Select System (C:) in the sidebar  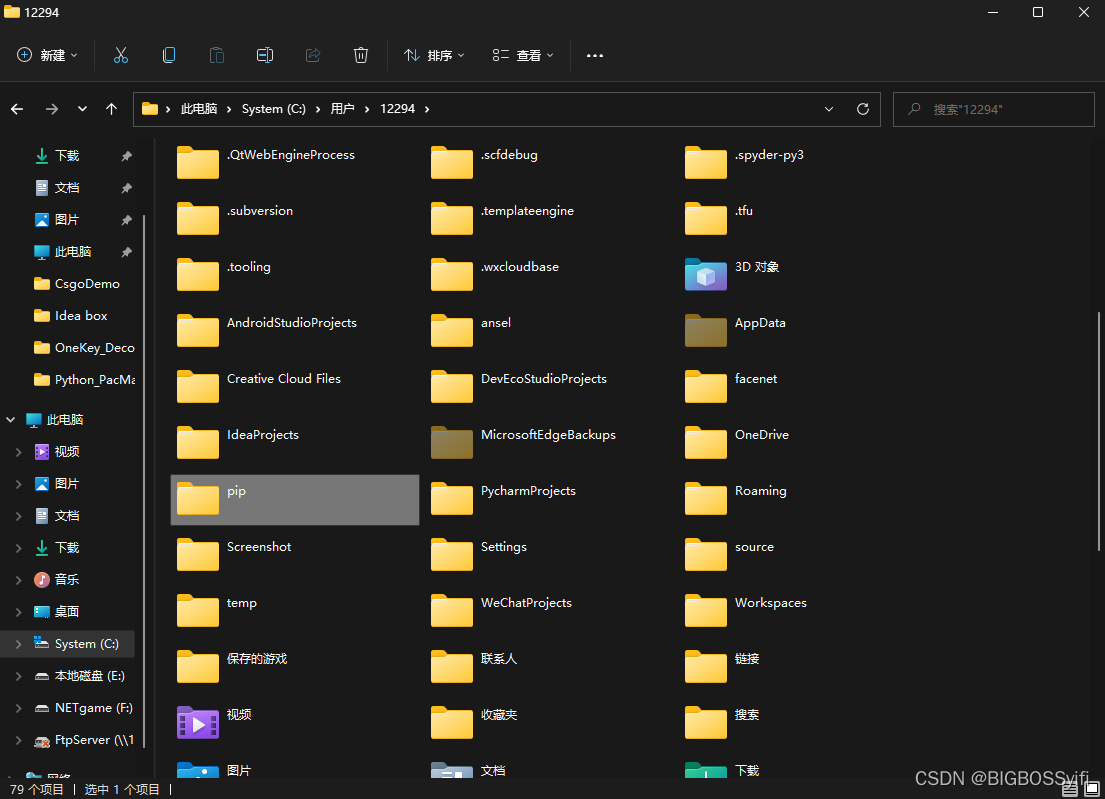pyautogui.click(x=88, y=643)
